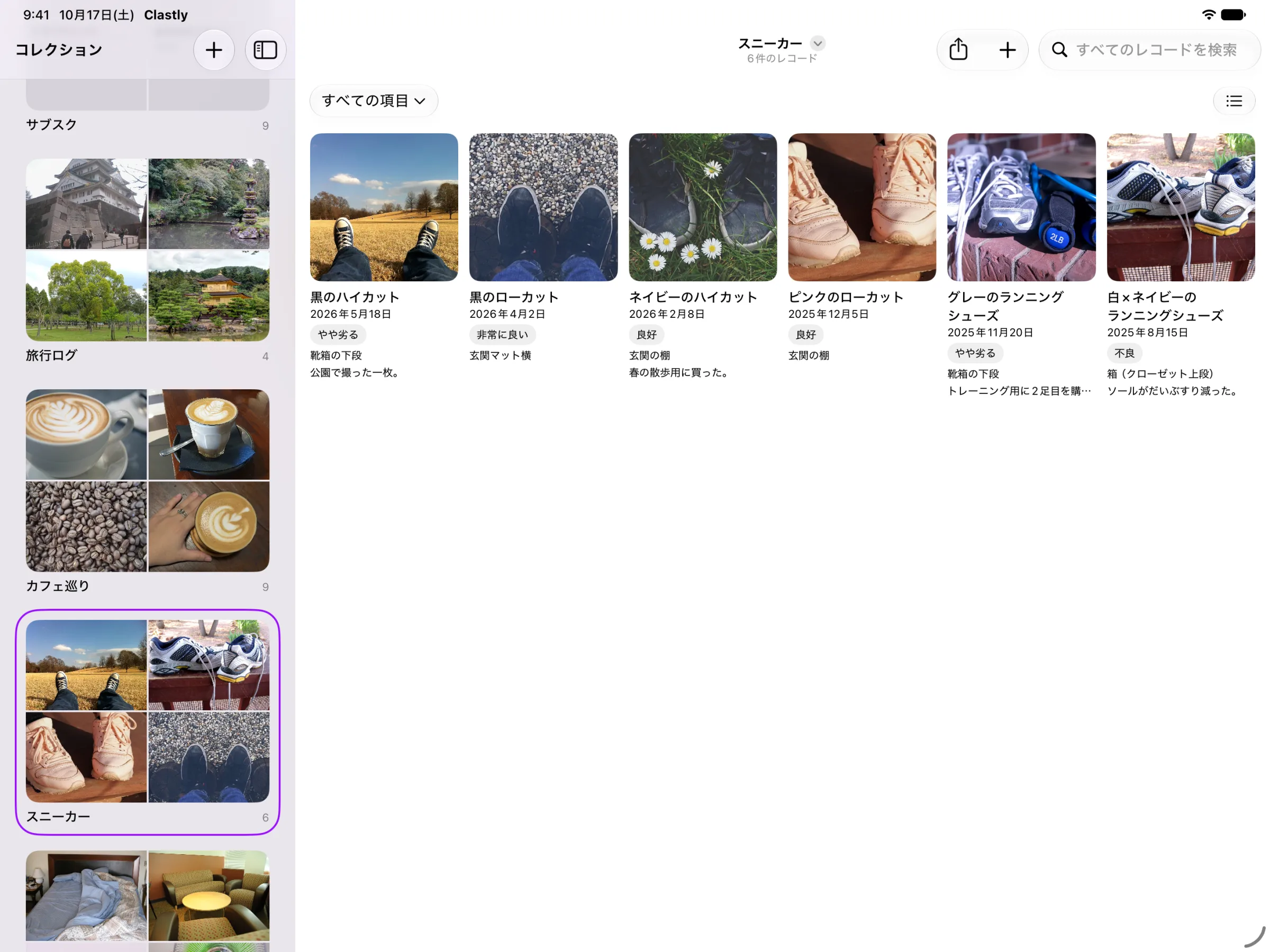Viewport: 1270px width, 952px height.
Task: Expand the スニーカー title chevron
Action: [818, 43]
